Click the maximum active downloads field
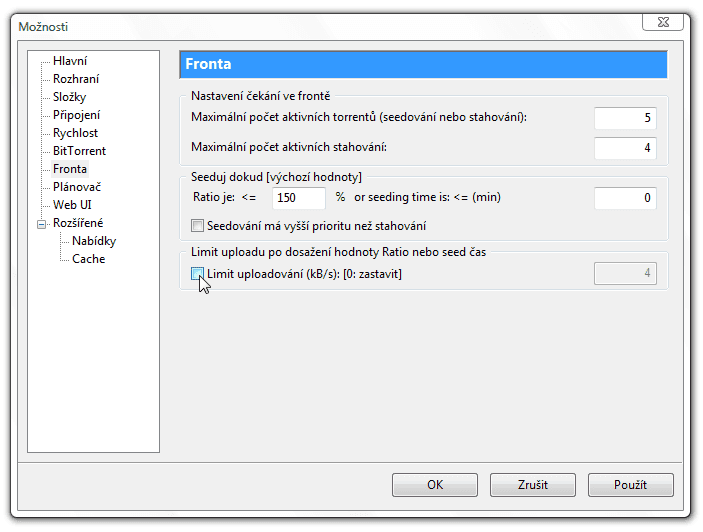Image resolution: width=703 pixels, height=532 pixels. [625, 148]
